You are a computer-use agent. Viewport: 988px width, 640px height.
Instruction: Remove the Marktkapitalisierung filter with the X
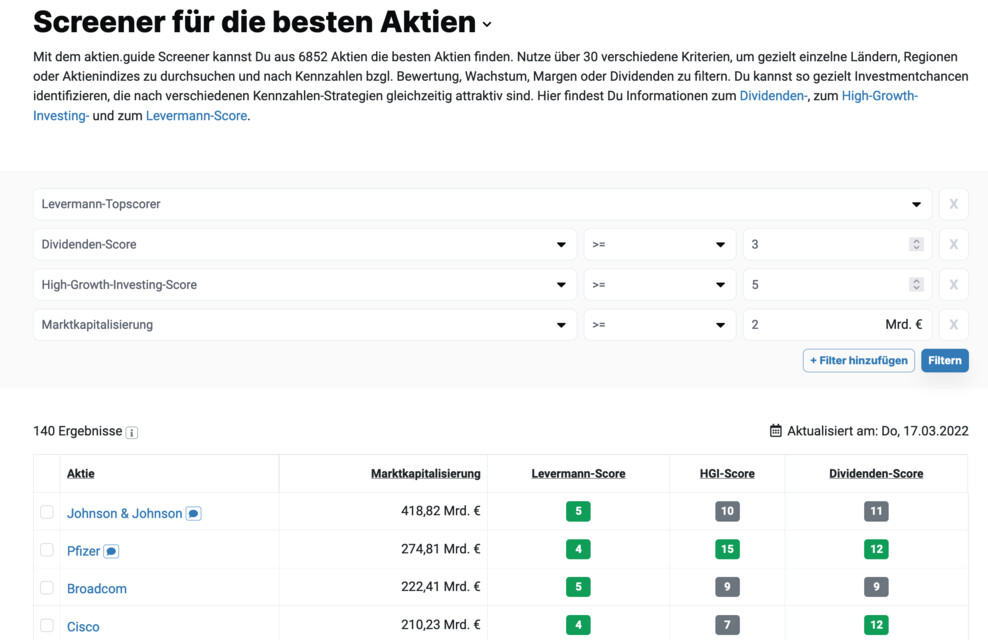coord(953,324)
